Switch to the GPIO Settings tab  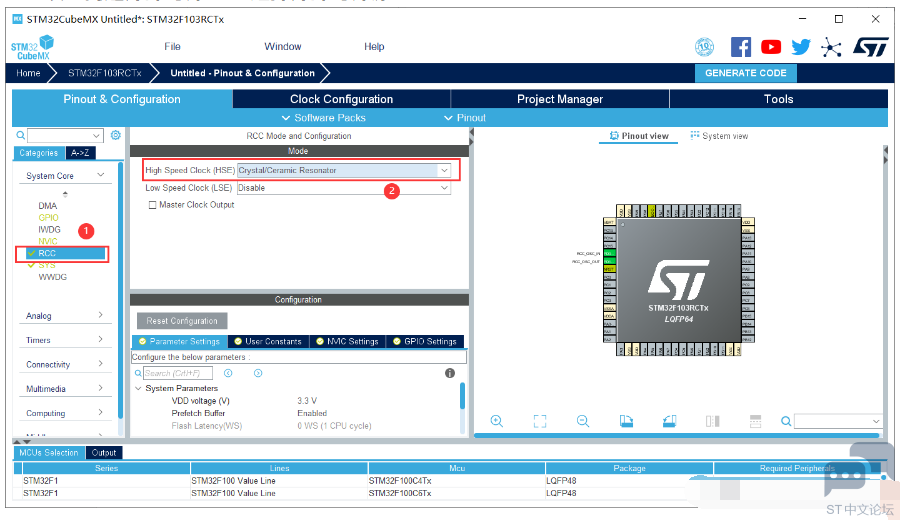(x=425, y=341)
